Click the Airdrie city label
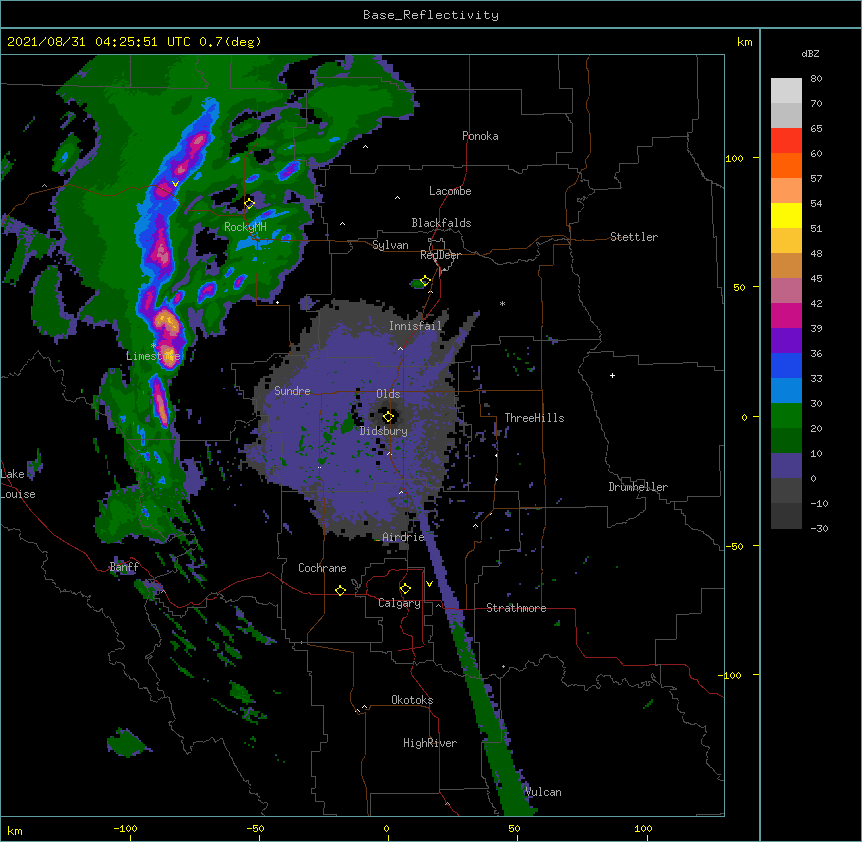The width and height of the screenshot is (862, 842). pyautogui.click(x=403, y=537)
